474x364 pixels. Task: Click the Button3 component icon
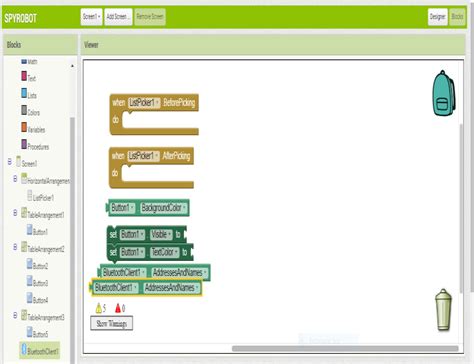click(x=30, y=281)
